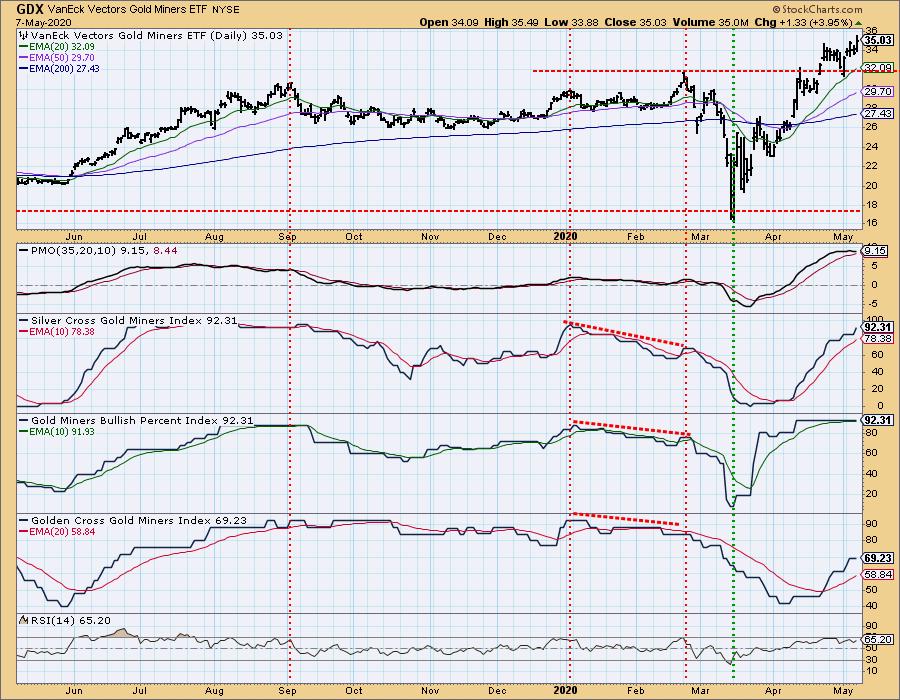Click the EMA(10) 78.38 legend entry
Viewport: 900px width, 700px height.
click(57, 332)
